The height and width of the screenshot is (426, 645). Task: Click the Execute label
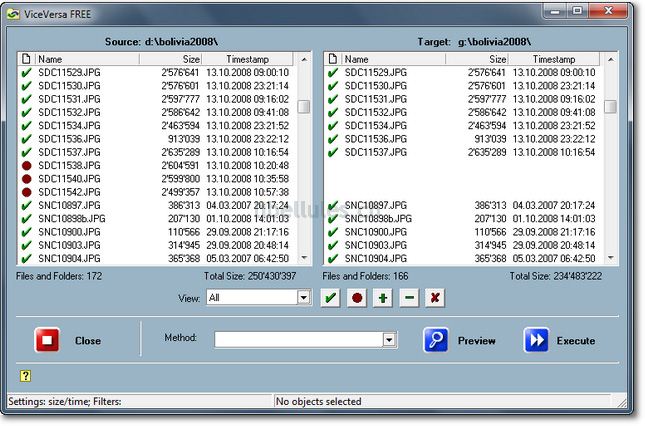tap(576, 341)
